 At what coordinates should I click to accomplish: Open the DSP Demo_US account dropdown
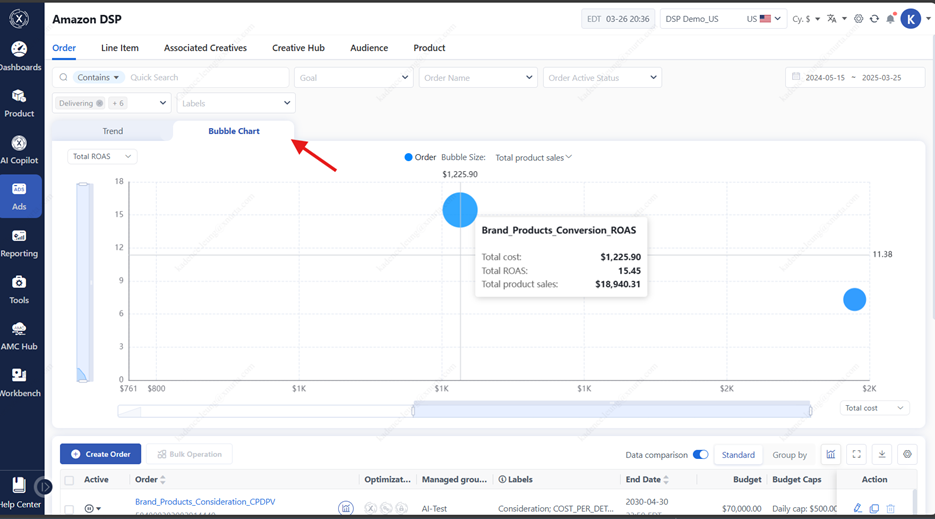coord(723,19)
